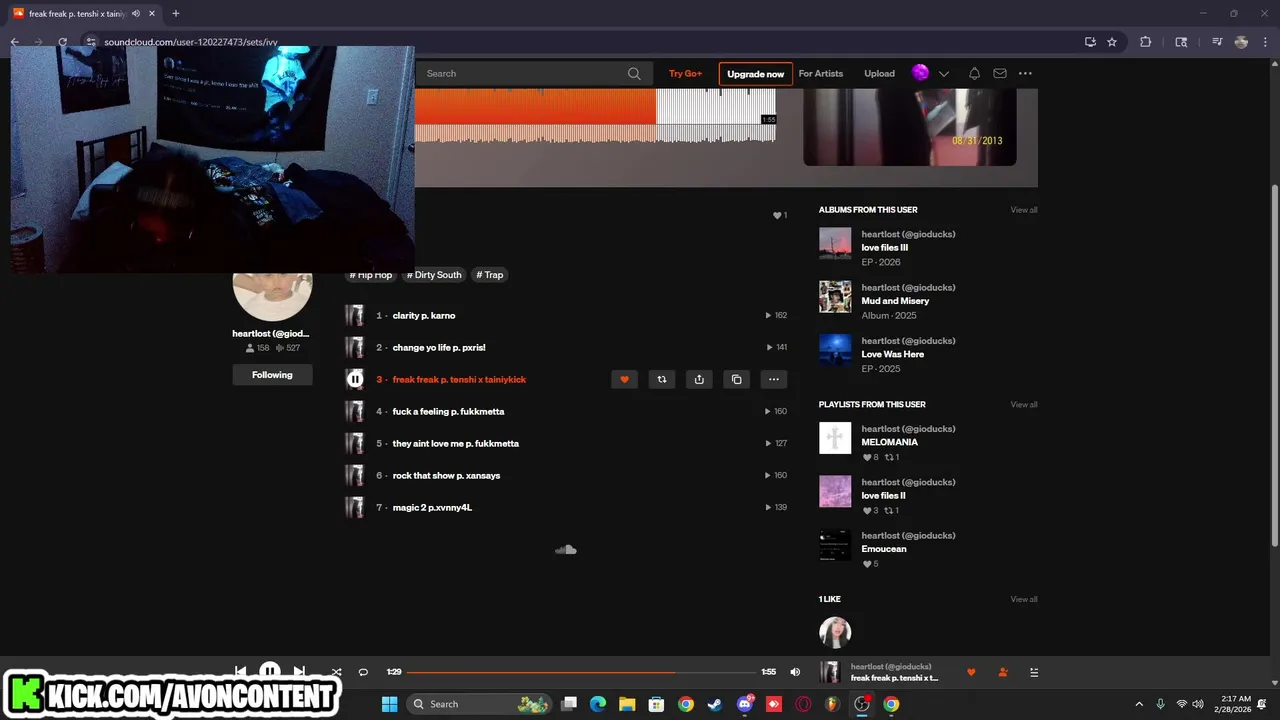Open Chrome extensions puzzle icon

[1146, 42]
